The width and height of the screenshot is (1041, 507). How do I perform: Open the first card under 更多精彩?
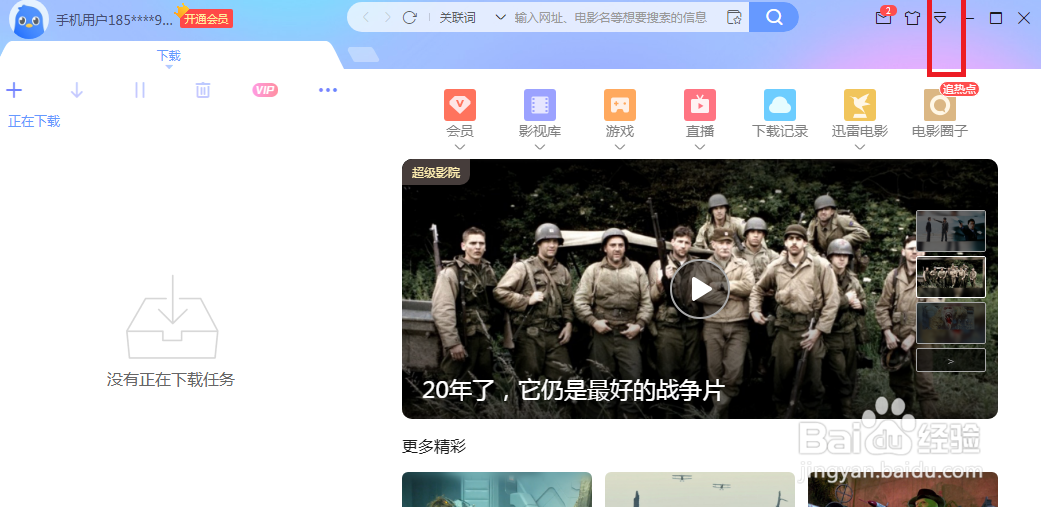point(497,490)
